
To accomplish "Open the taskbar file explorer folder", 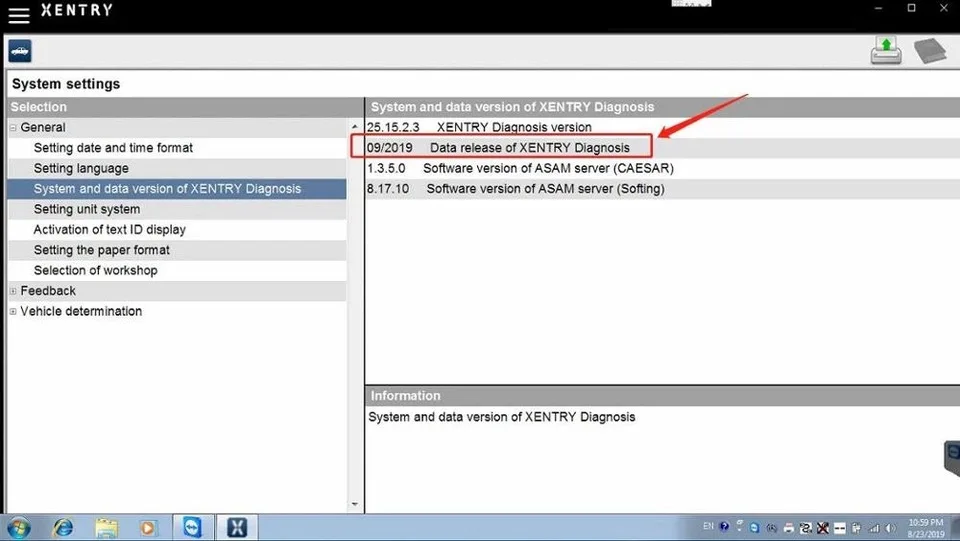I will tap(107, 528).
